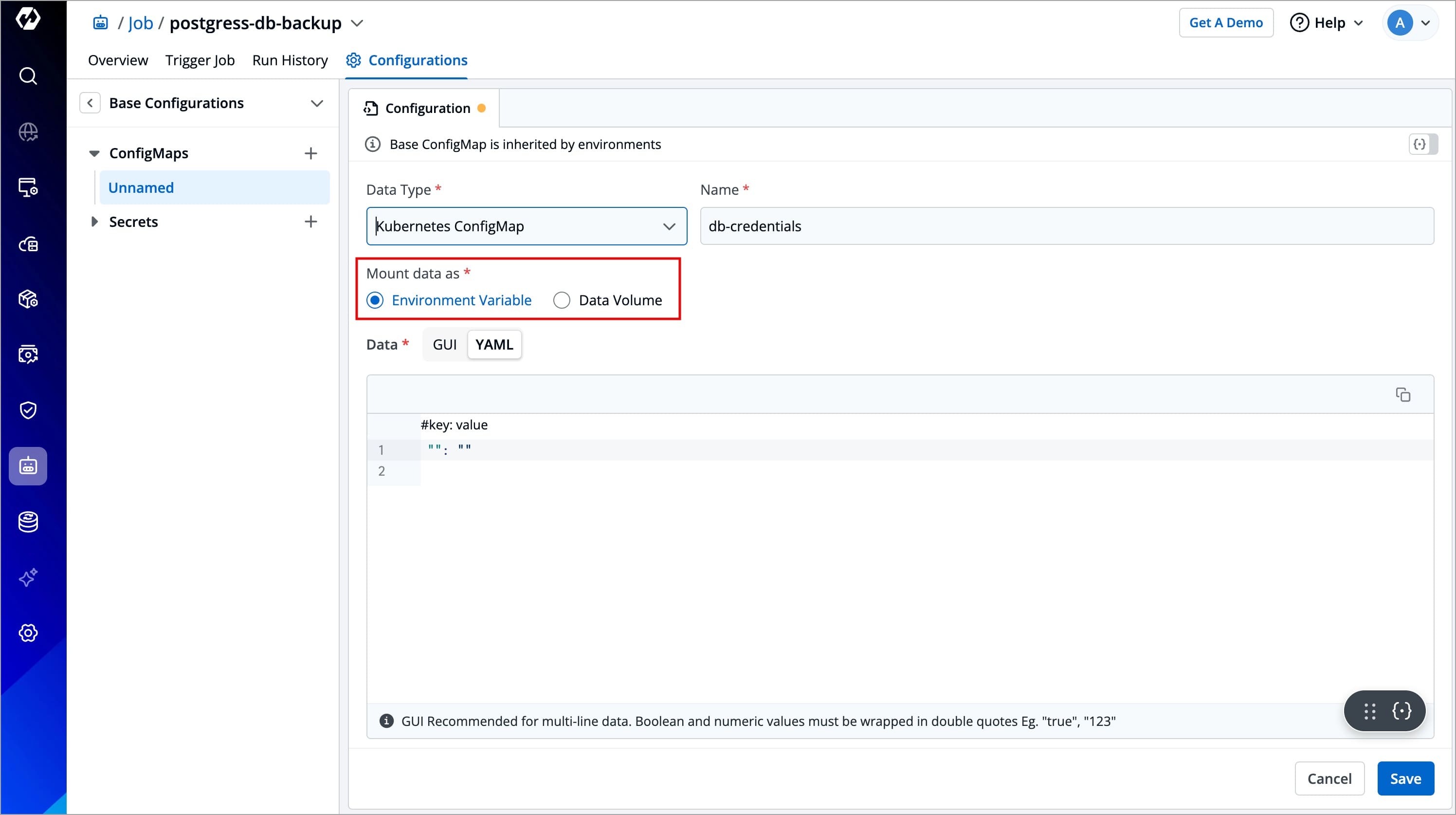Screen dimensions: 1456x815
Task: Copy YAML data with copy icon
Action: (1403, 395)
